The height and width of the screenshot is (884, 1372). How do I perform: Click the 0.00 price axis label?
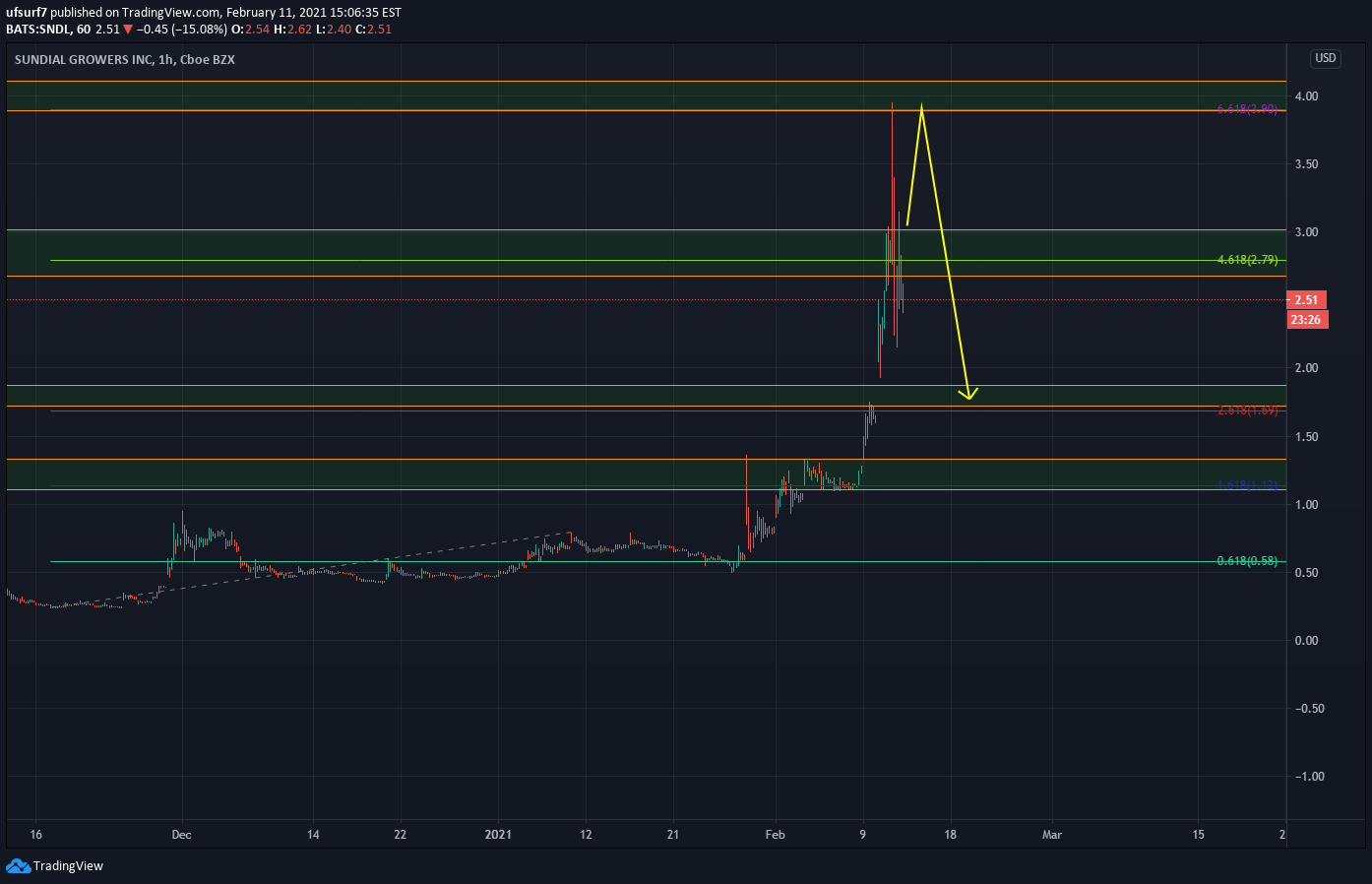point(1307,641)
